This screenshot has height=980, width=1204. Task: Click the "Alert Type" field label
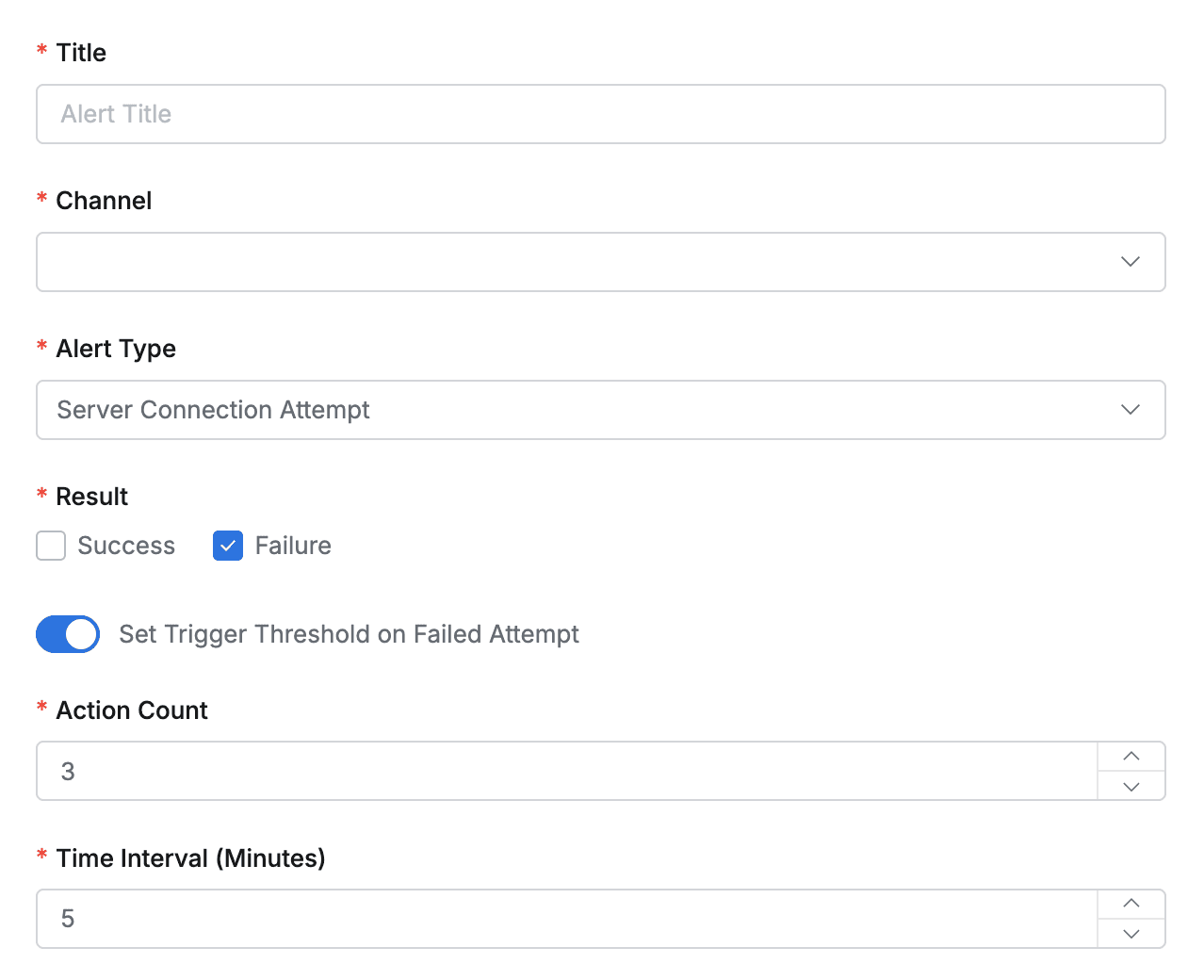click(116, 349)
